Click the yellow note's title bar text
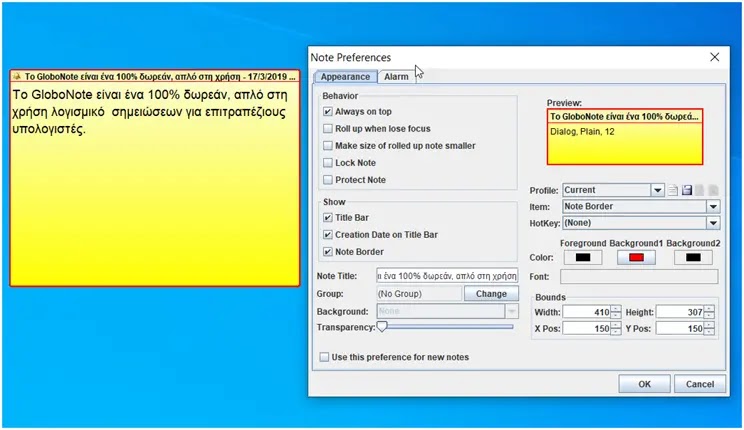Image resolution: width=744 pixels, height=430 pixels. (160, 76)
